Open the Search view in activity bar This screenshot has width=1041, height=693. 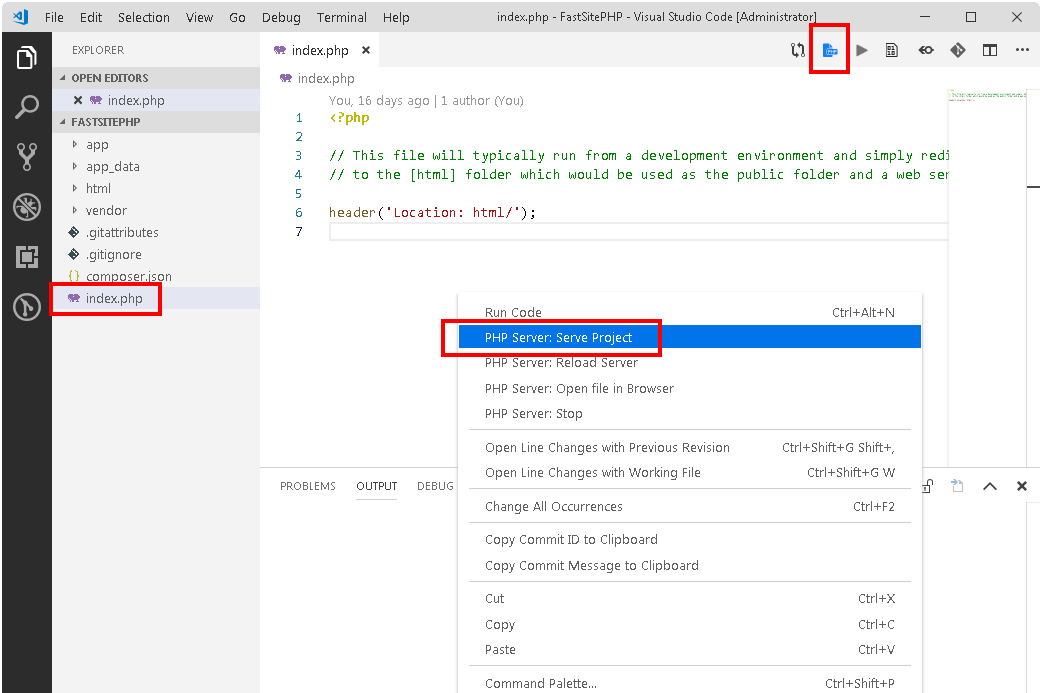coord(27,107)
